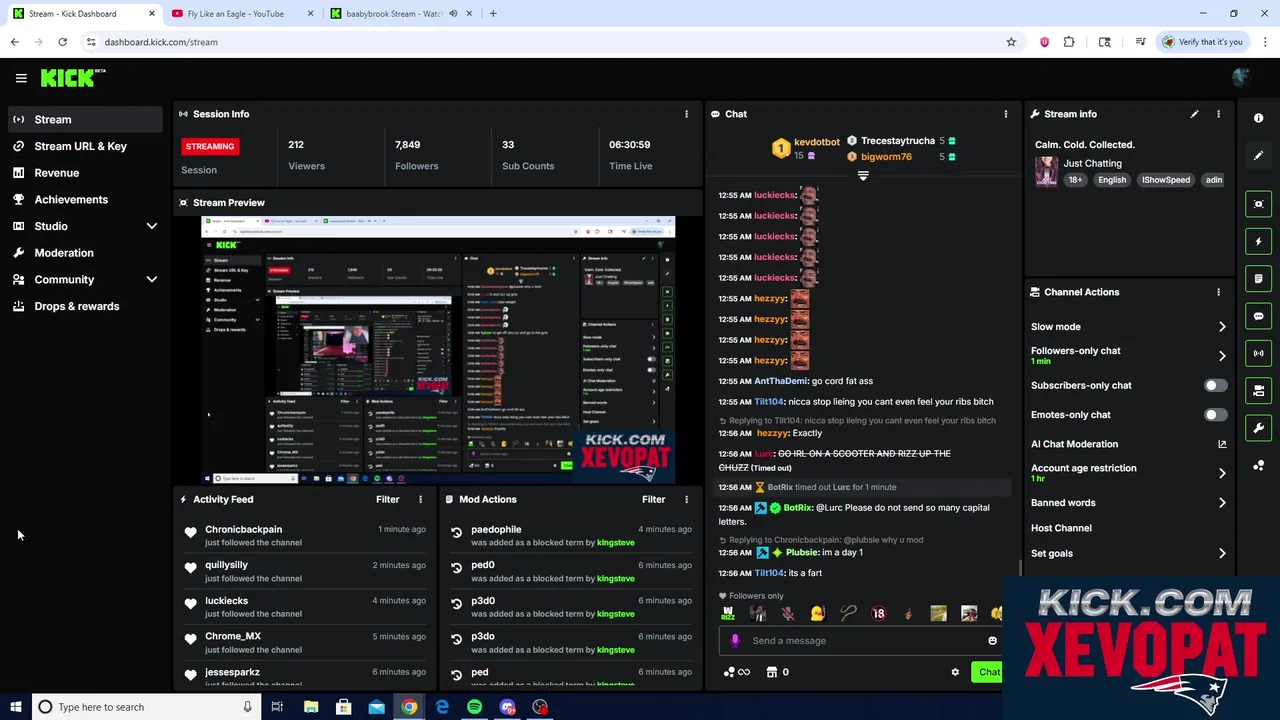Collapse the pinned gifters chevron in chat
The height and width of the screenshot is (720, 1280).
tap(863, 176)
